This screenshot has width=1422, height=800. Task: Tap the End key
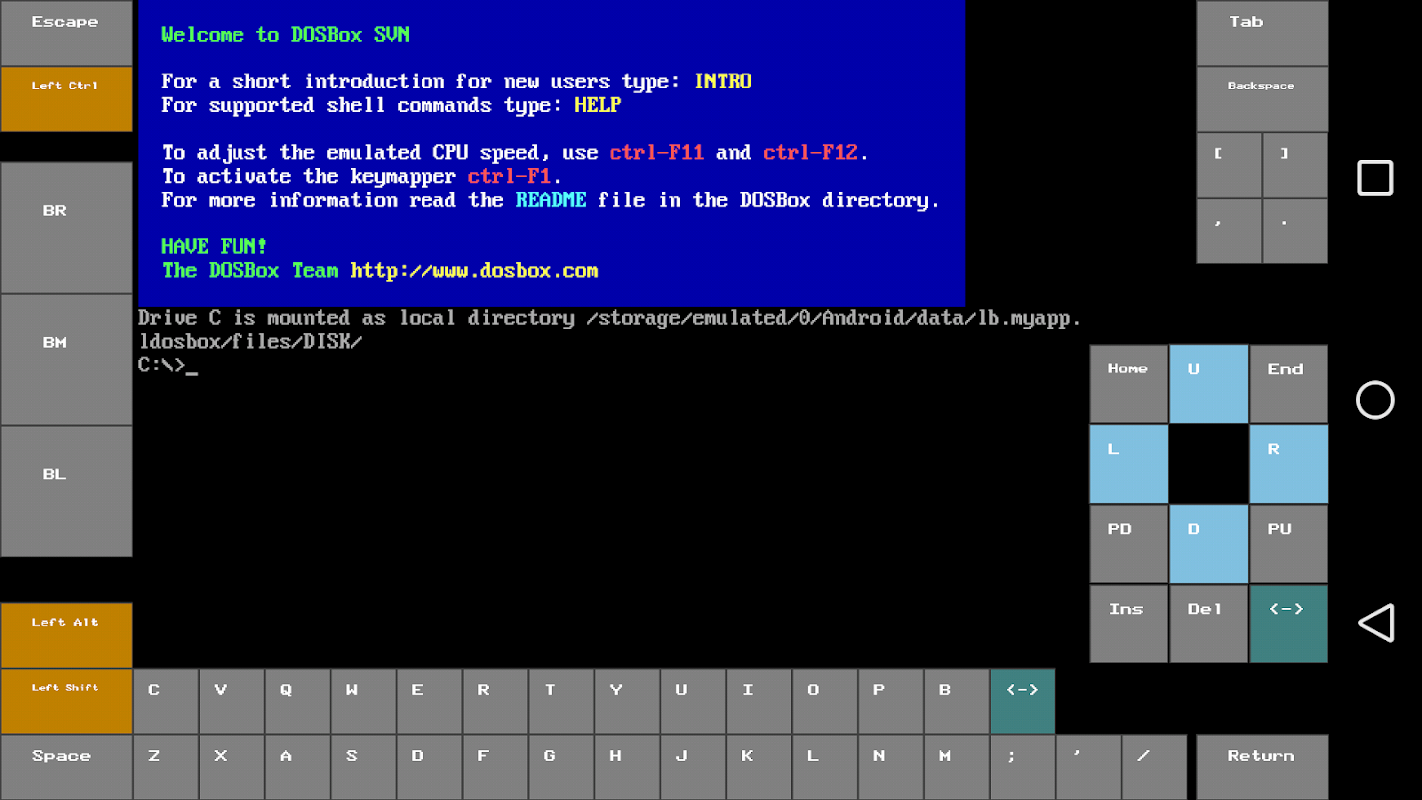coord(1289,384)
